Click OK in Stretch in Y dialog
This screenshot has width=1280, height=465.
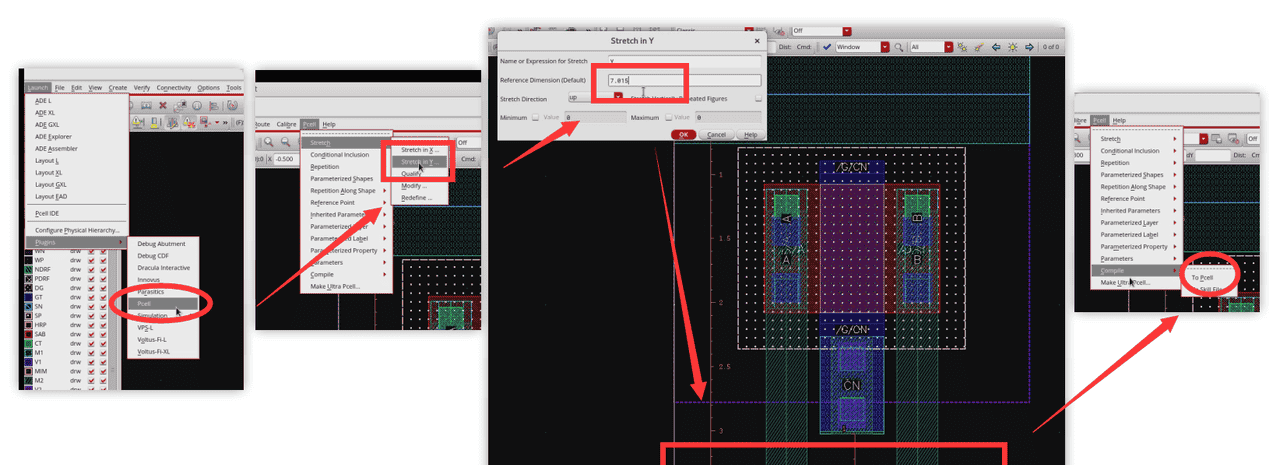coord(683,134)
